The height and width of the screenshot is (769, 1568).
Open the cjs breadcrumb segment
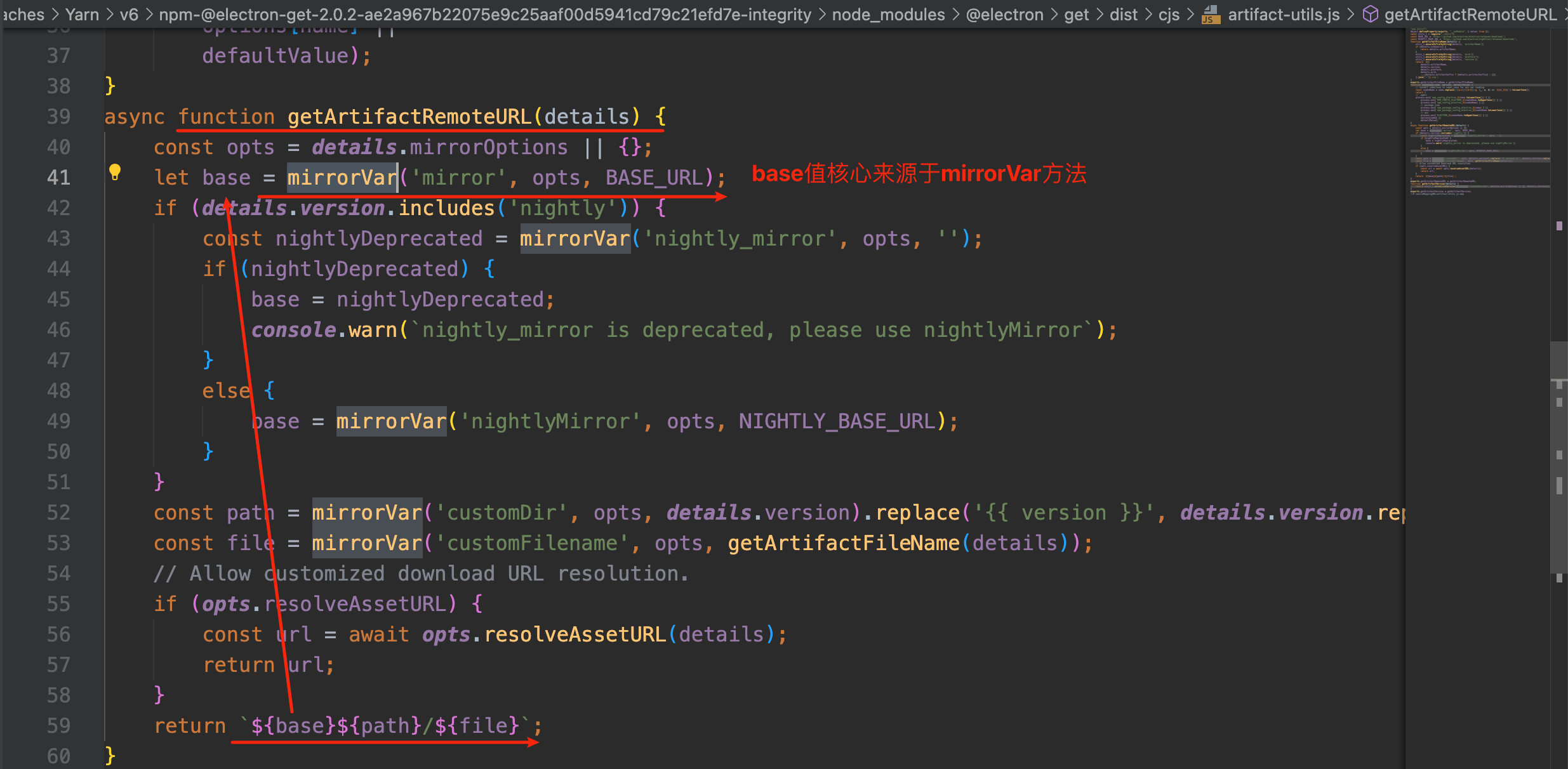coord(1169,14)
